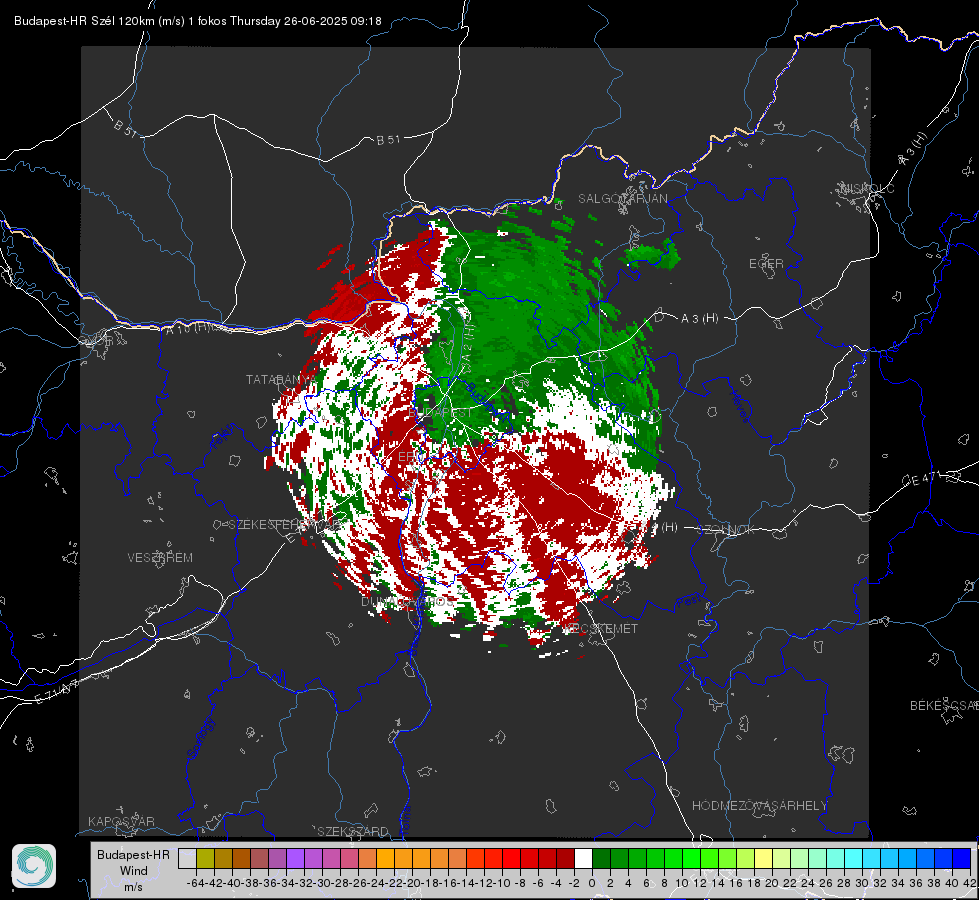Screen dimensions: 979x900
Task: Click the DUNAÚJVÁROS city label
Action: [x=408, y=601]
